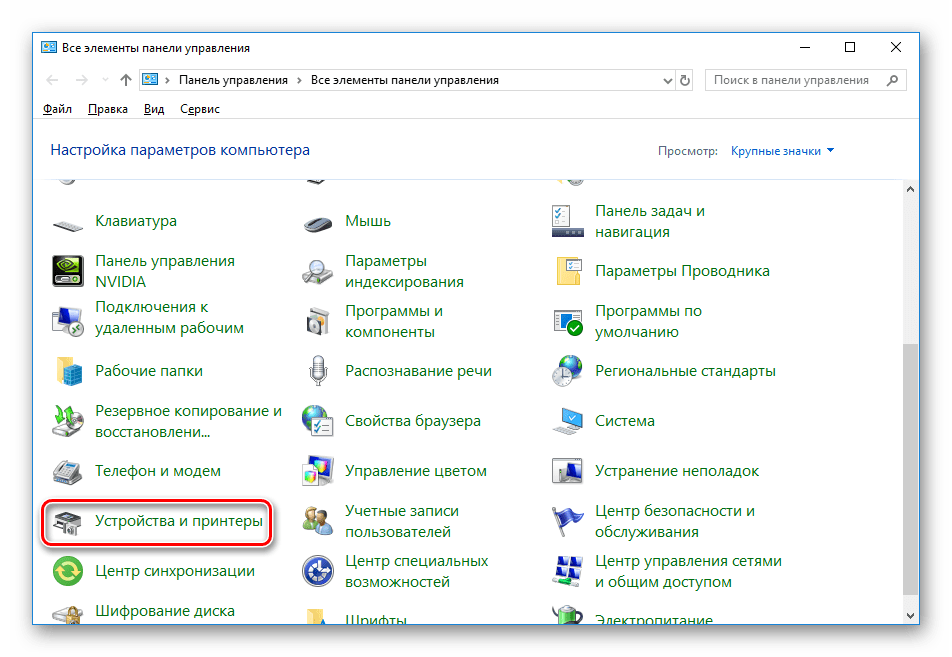Open the 'Устранение неполадок' link
Screen dimensions: 952x657
click(x=677, y=471)
